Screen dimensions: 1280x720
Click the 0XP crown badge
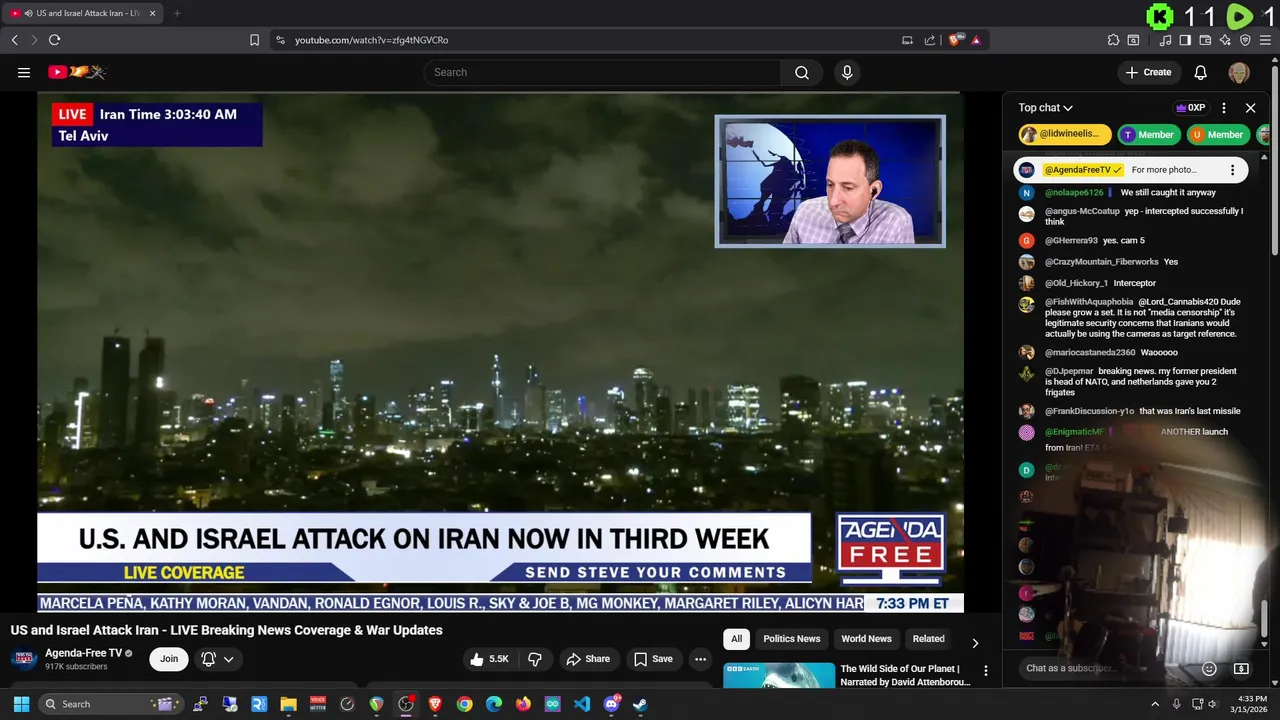pyautogui.click(x=1190, y=108)
